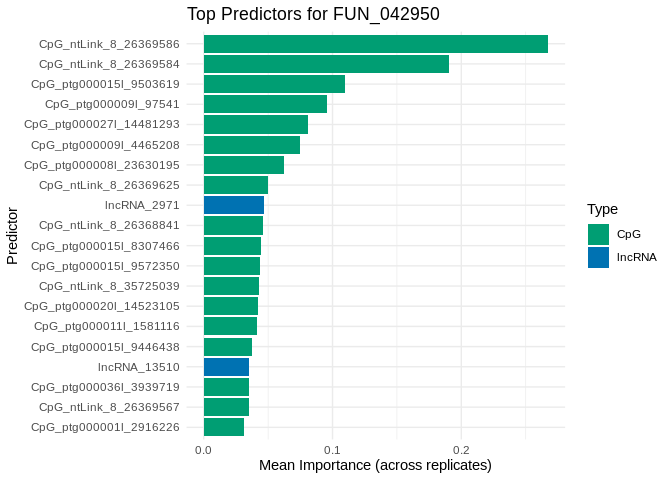The image size is (672, 480).
Task: Click the 0.1 x-axis tick label
Action: (x=332, y=450)
